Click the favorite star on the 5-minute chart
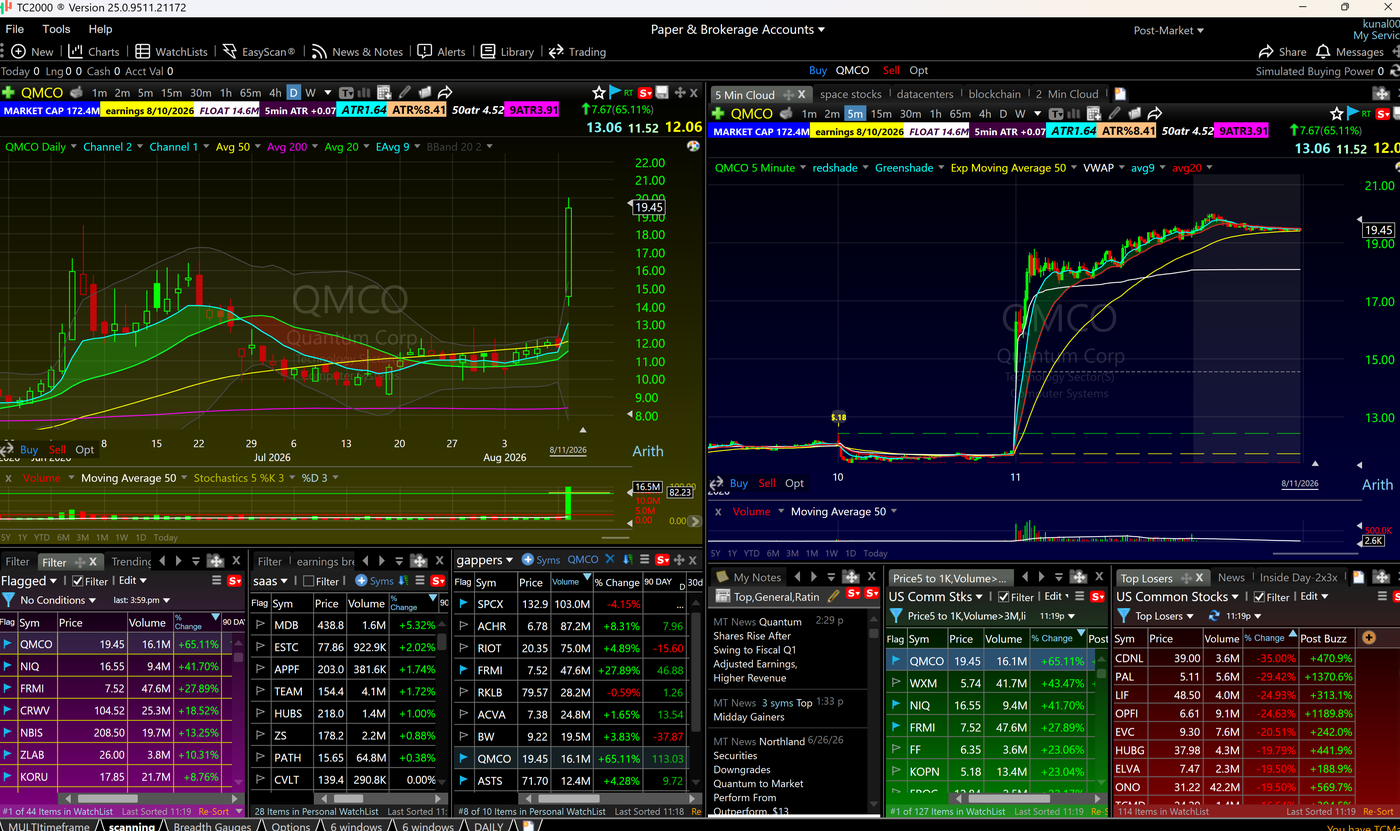The width and height of the screenshot is (1400, 831). click(x=1337, y=114)
